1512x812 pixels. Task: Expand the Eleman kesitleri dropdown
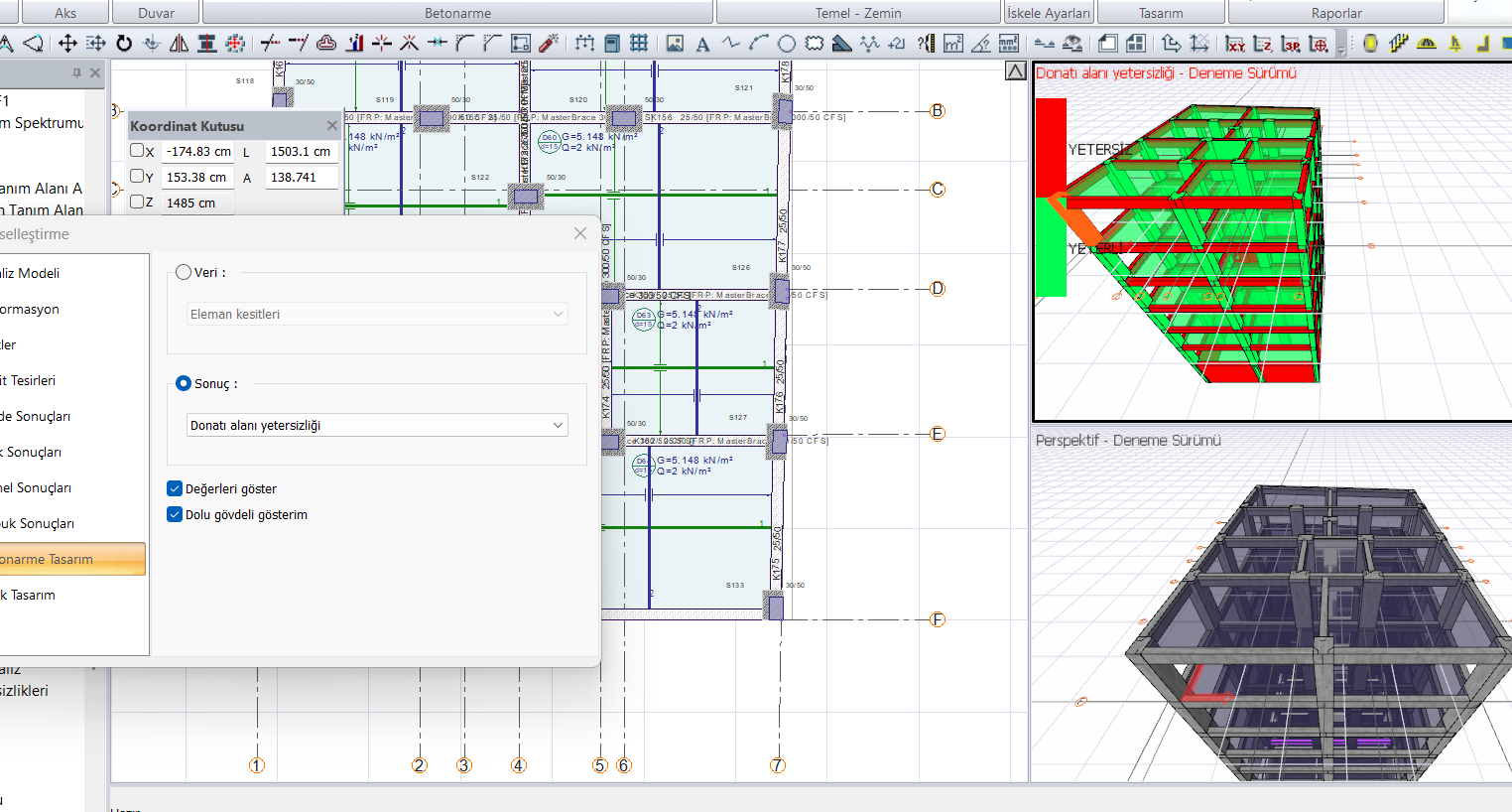(377, 314)
